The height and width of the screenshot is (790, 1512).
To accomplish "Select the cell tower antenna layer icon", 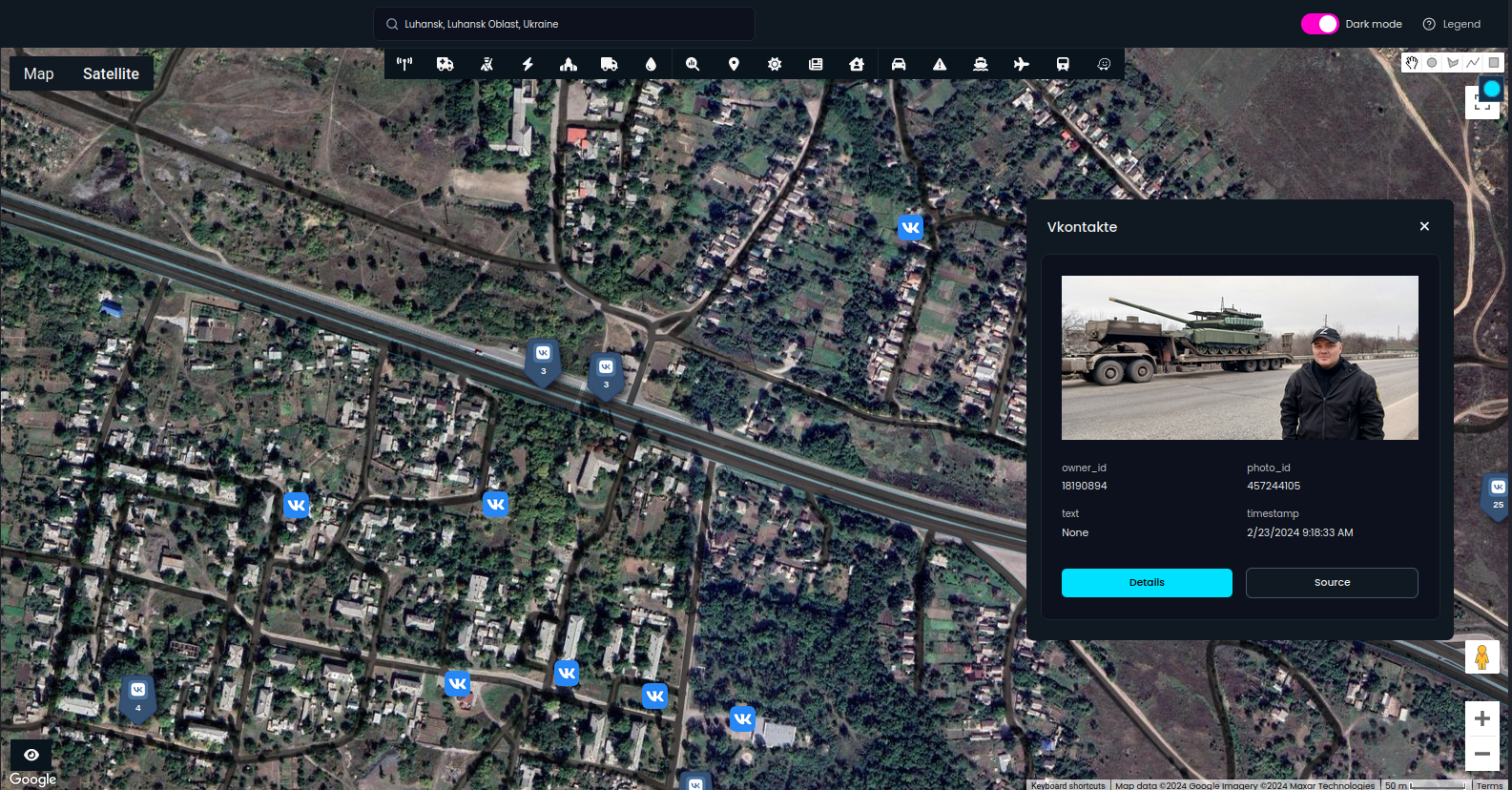I will [404, 64].
